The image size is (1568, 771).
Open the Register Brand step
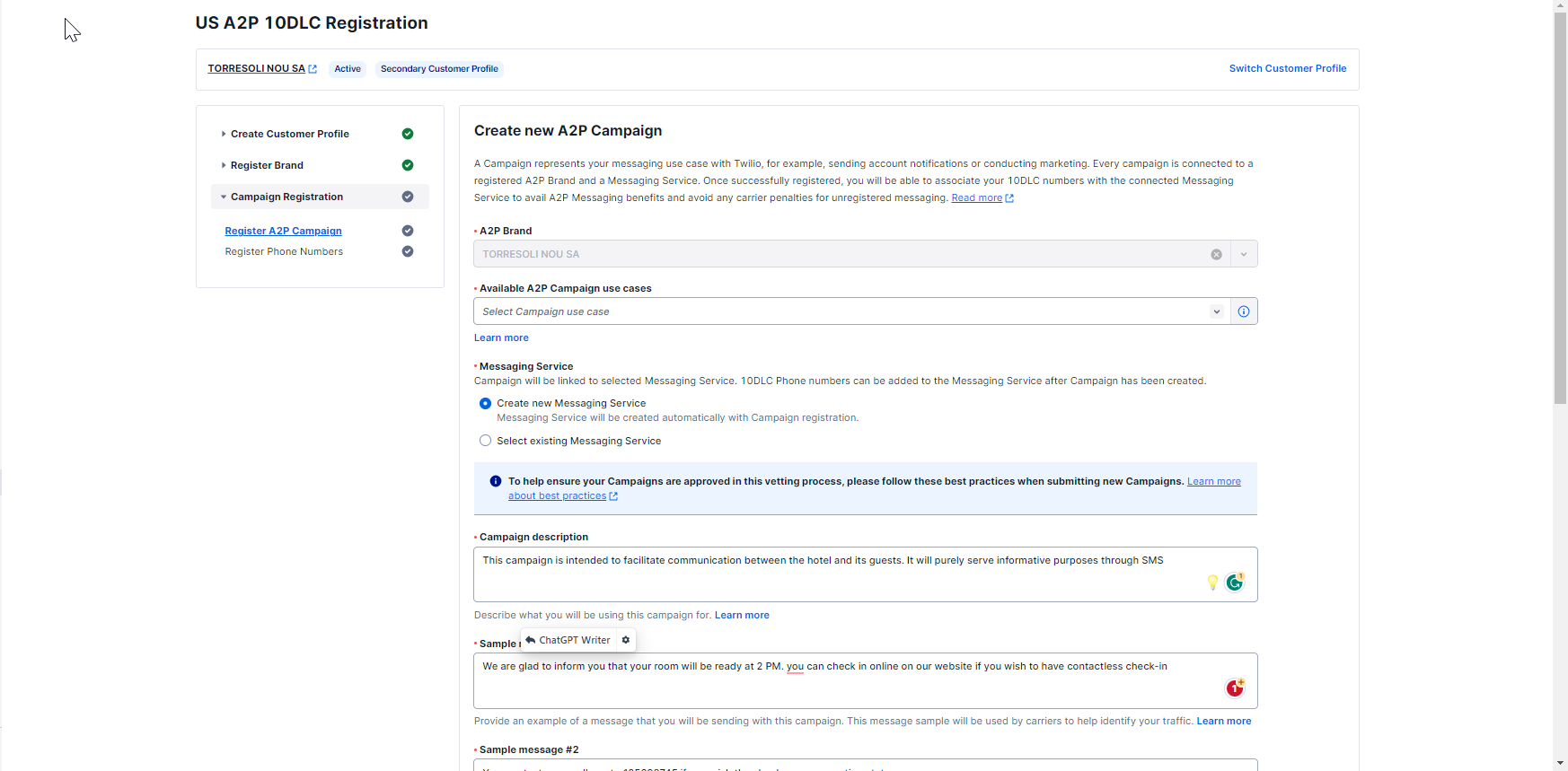267,165
